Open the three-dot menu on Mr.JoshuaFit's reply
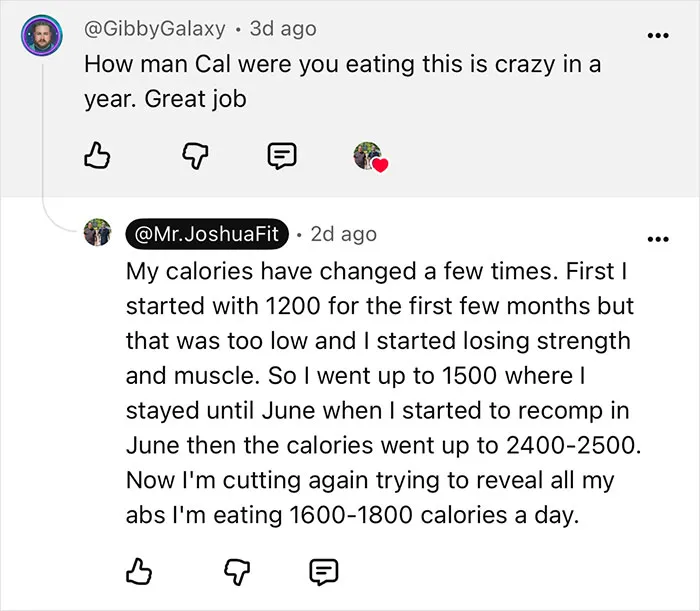 tap(658, 239)
